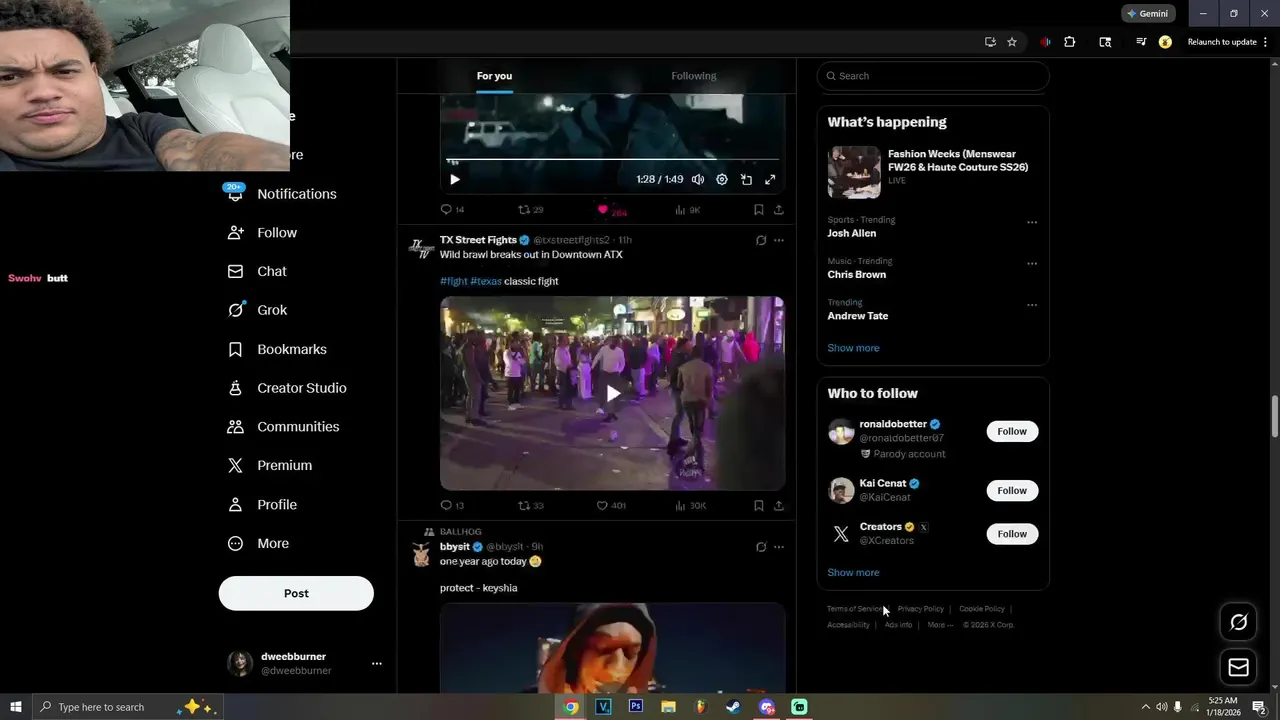Viewport: 1280px width, 720px height.
Task: Open Chris Brown trend options
Action: coord(1032,264)
